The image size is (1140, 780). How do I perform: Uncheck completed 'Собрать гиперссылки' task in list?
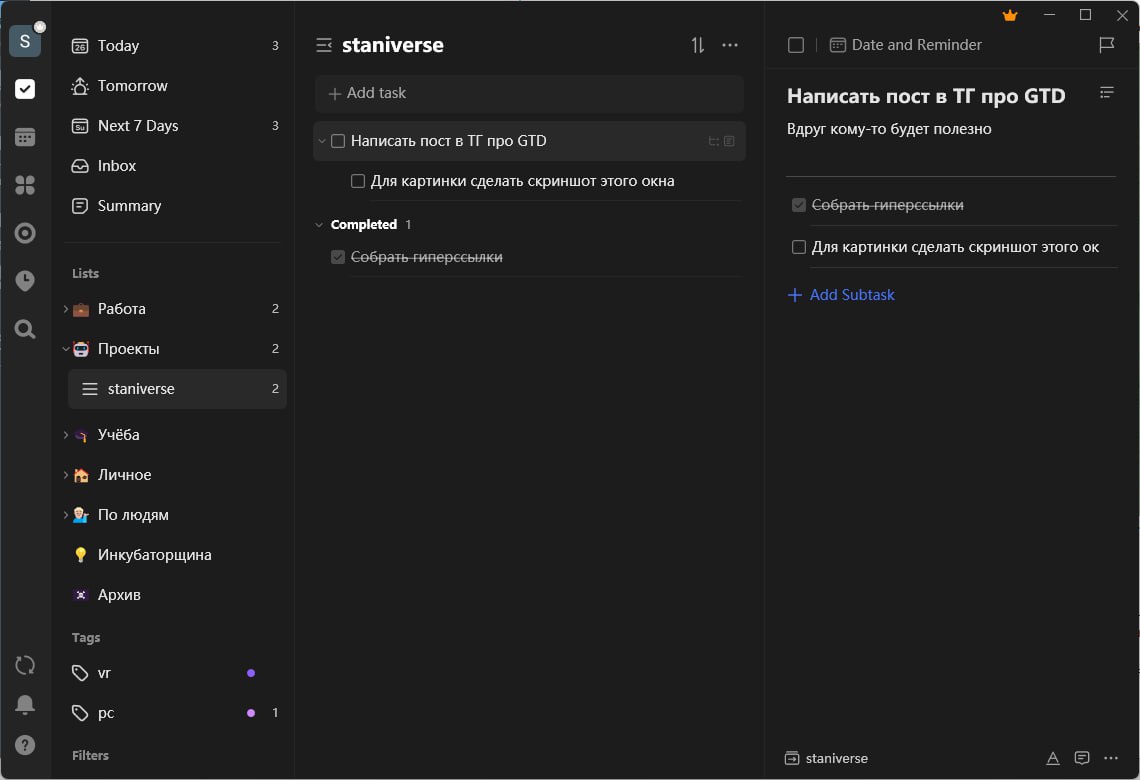click(x=338, y=257)
